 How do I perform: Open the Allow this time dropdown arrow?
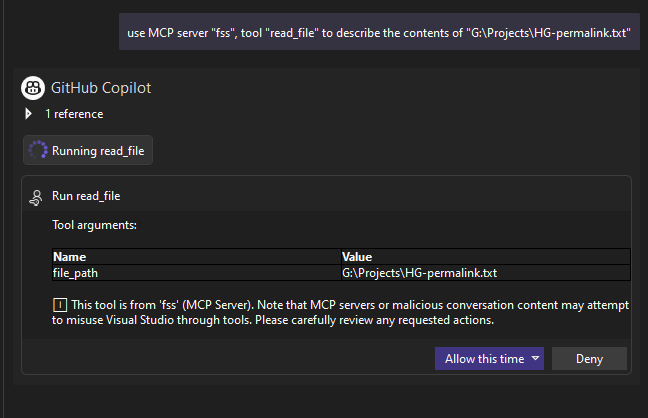(536, 358)
